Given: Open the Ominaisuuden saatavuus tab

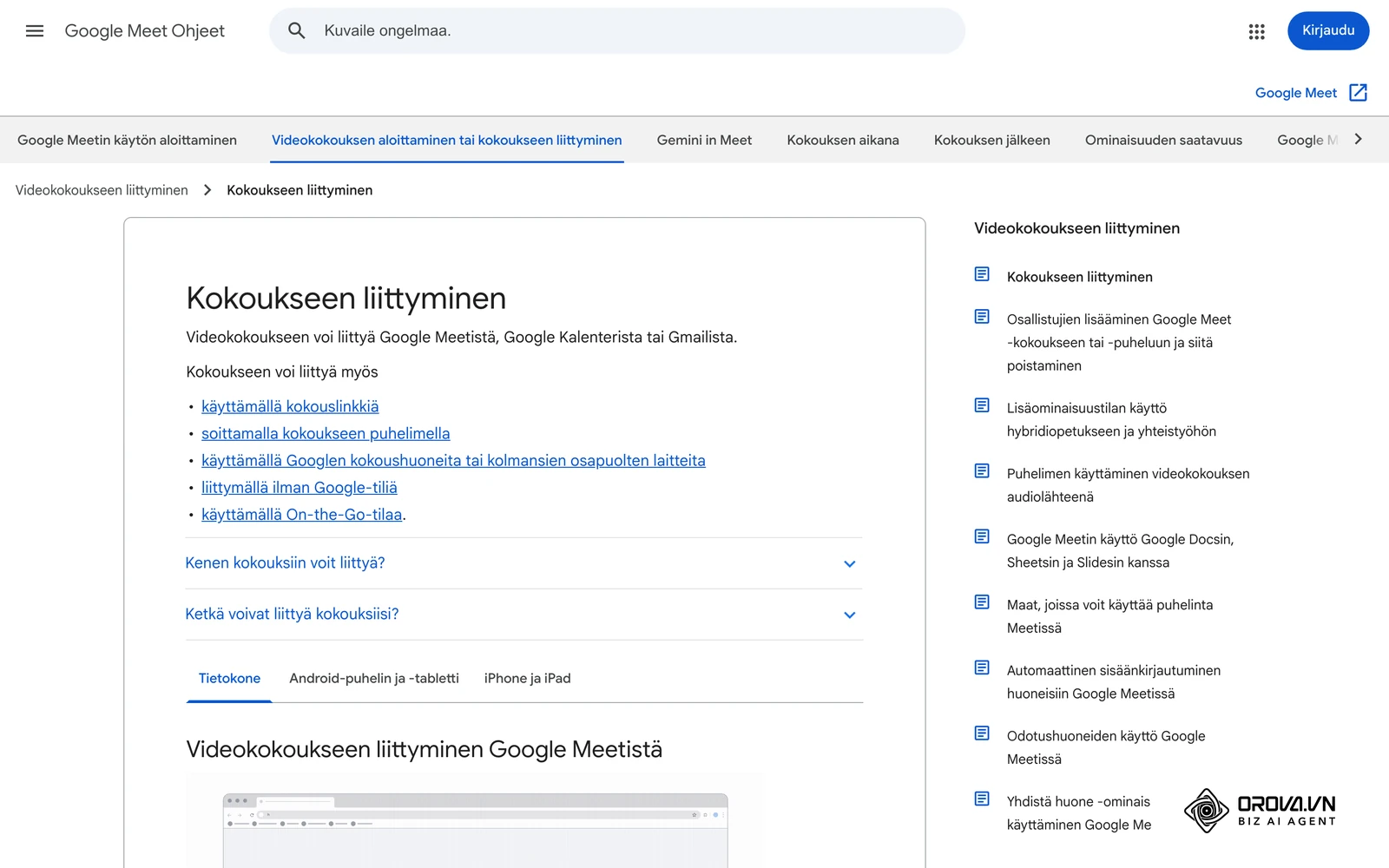Looking at the screenshot, I should point(1163,141).
